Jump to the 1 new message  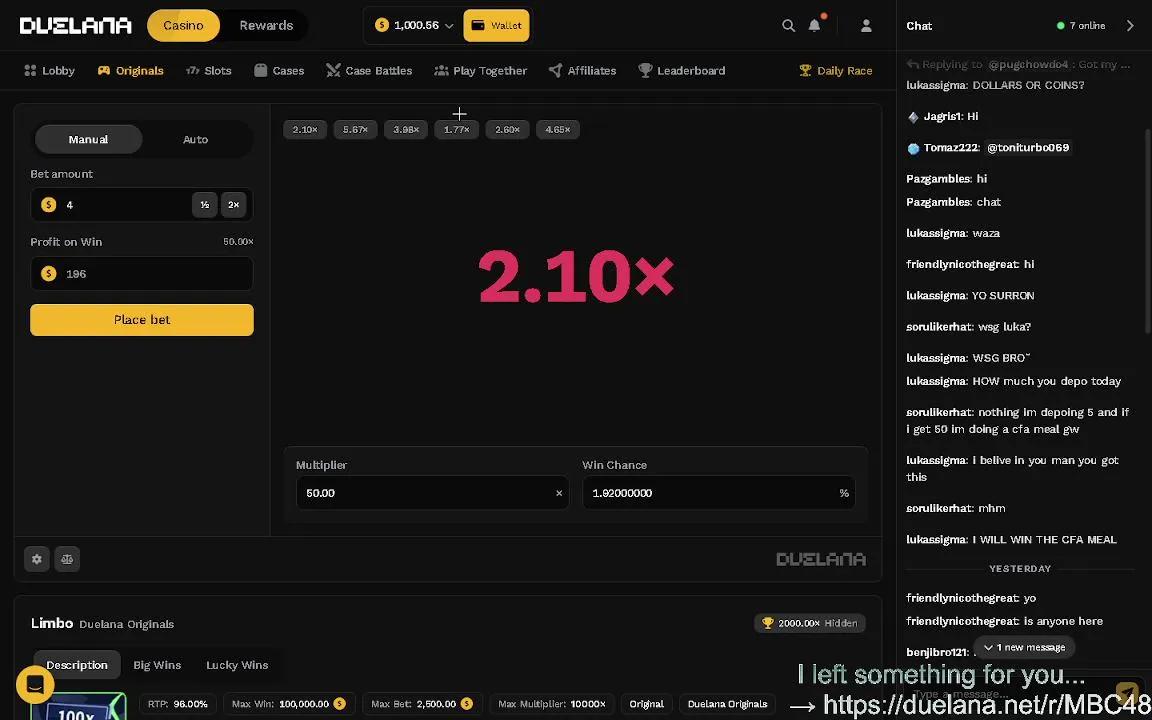pos(1024,647)
